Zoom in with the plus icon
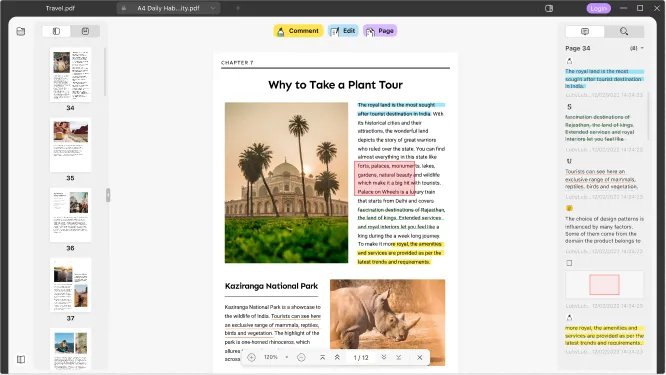Viewport: 666px width, 375px height. pos(251,358)
